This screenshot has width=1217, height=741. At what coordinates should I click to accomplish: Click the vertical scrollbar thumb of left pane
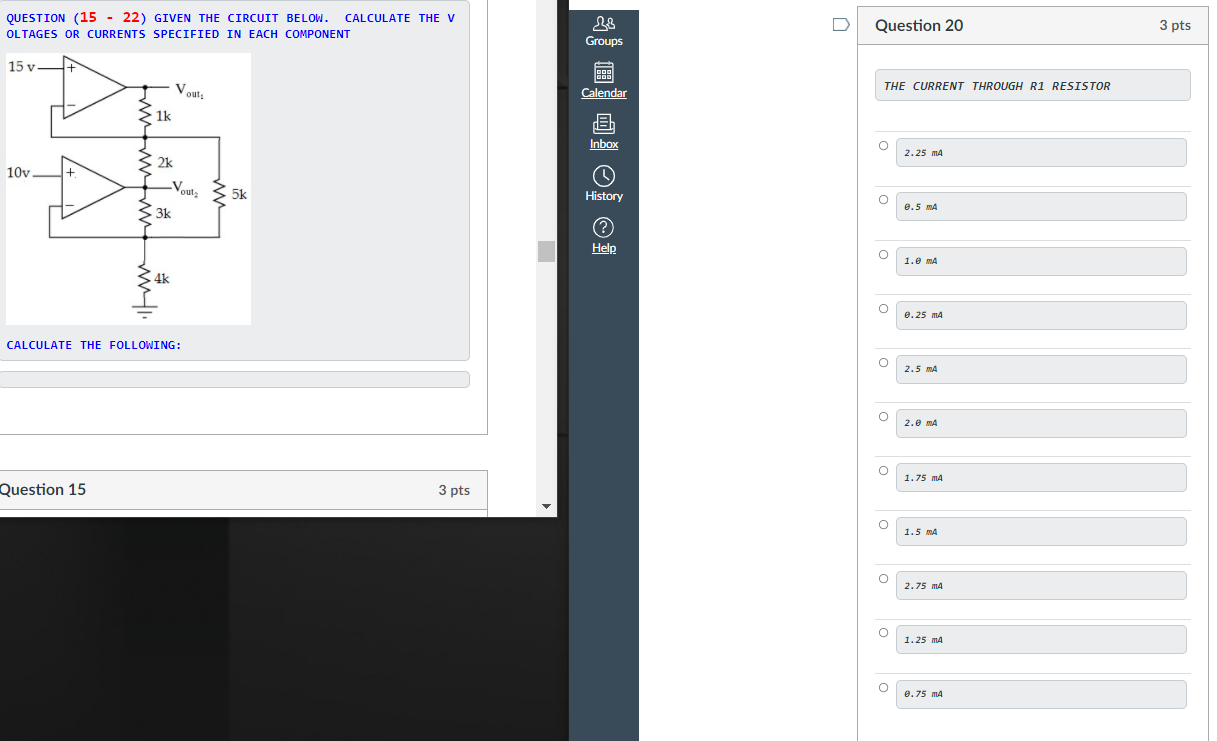coord(546,251)
